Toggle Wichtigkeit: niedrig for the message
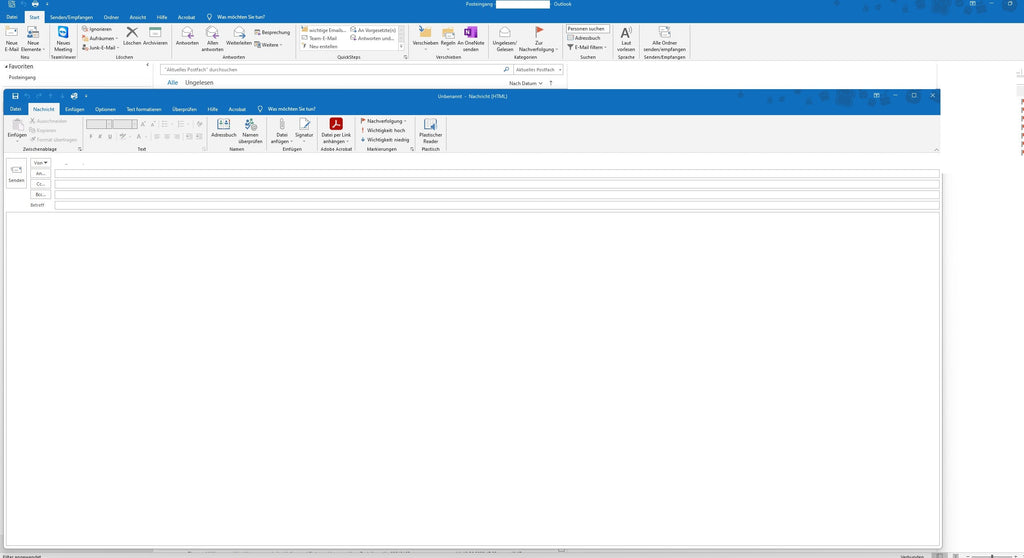 (x=387, y=140)
